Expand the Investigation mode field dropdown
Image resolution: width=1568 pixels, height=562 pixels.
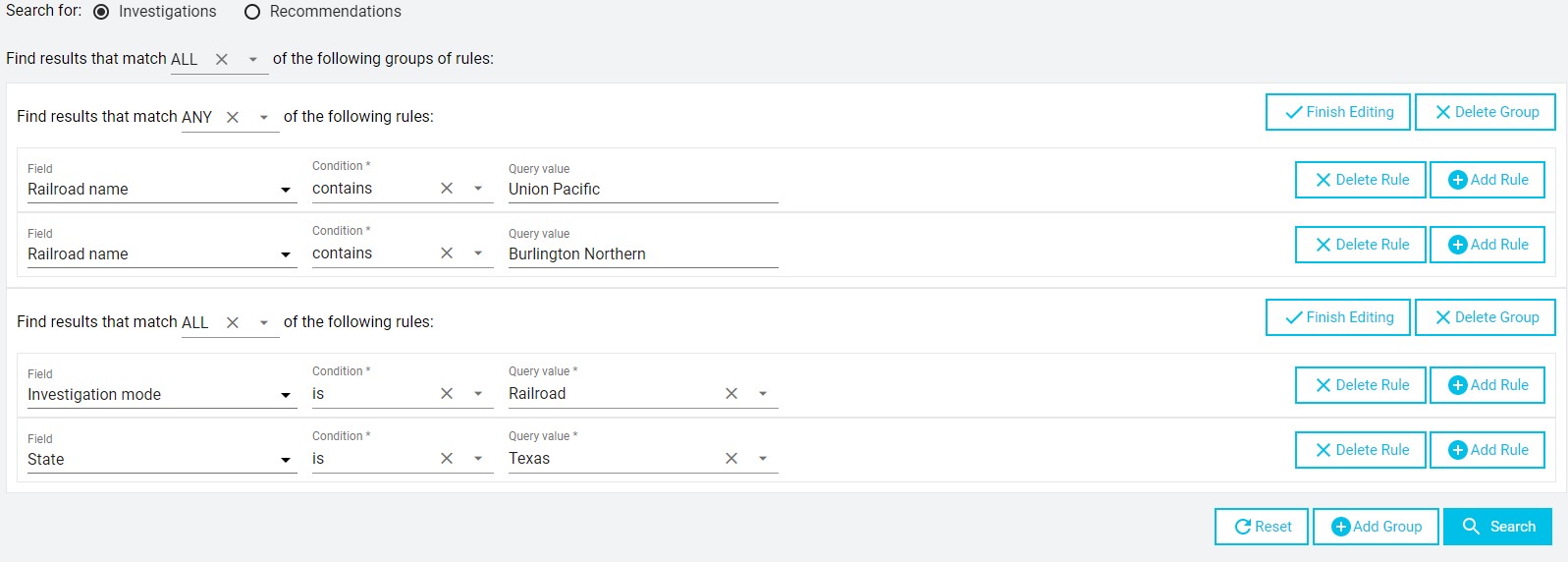point(286,395)
